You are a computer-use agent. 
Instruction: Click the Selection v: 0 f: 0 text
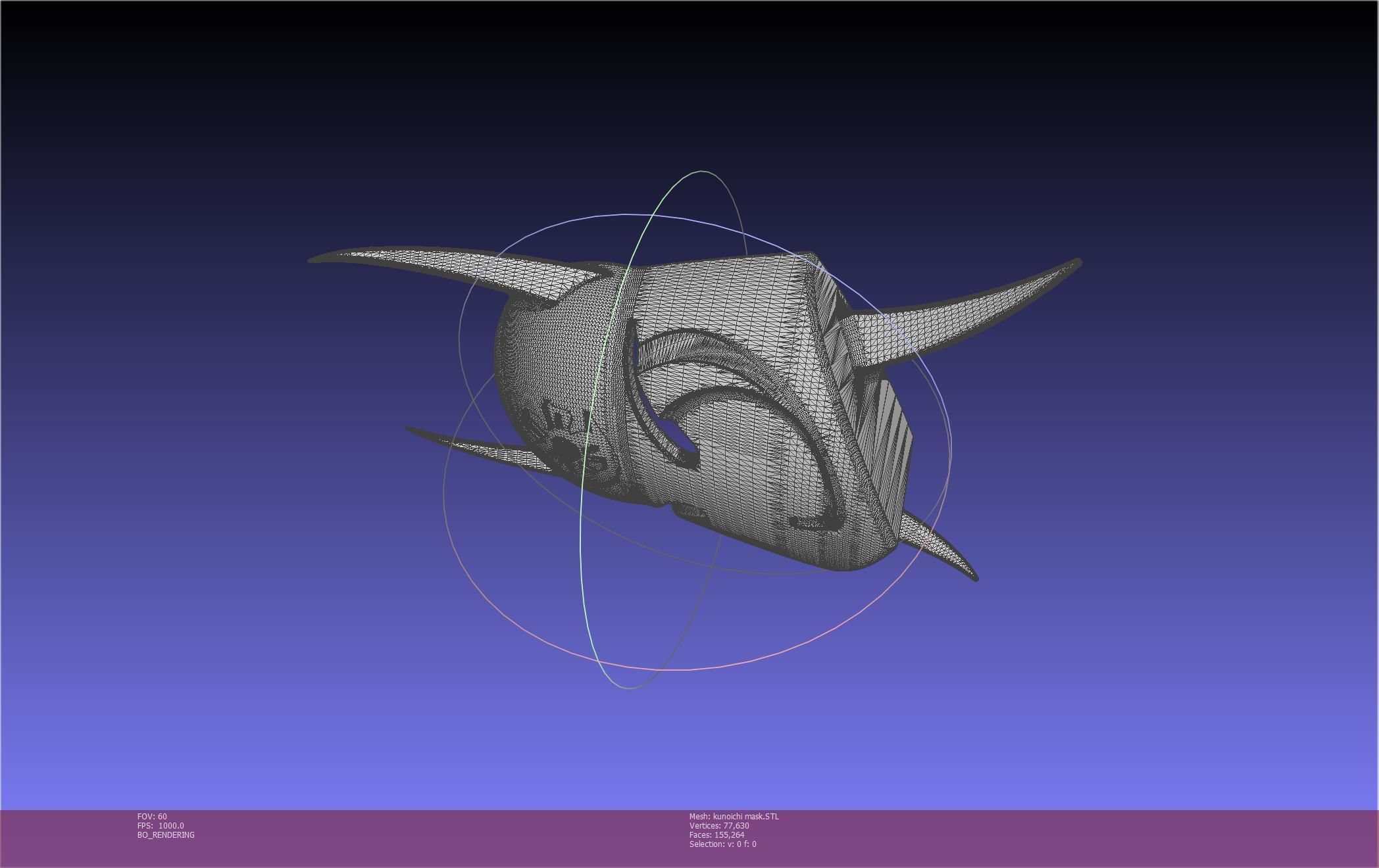[x=722, y=844]
